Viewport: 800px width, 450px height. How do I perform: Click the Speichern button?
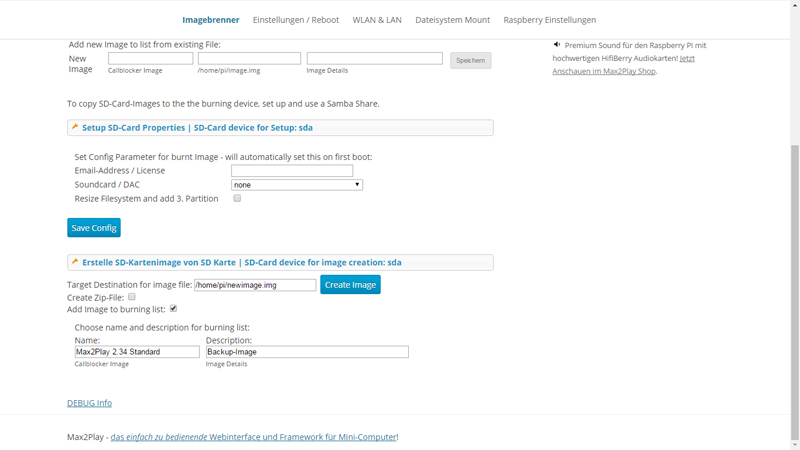pos(470,60)
